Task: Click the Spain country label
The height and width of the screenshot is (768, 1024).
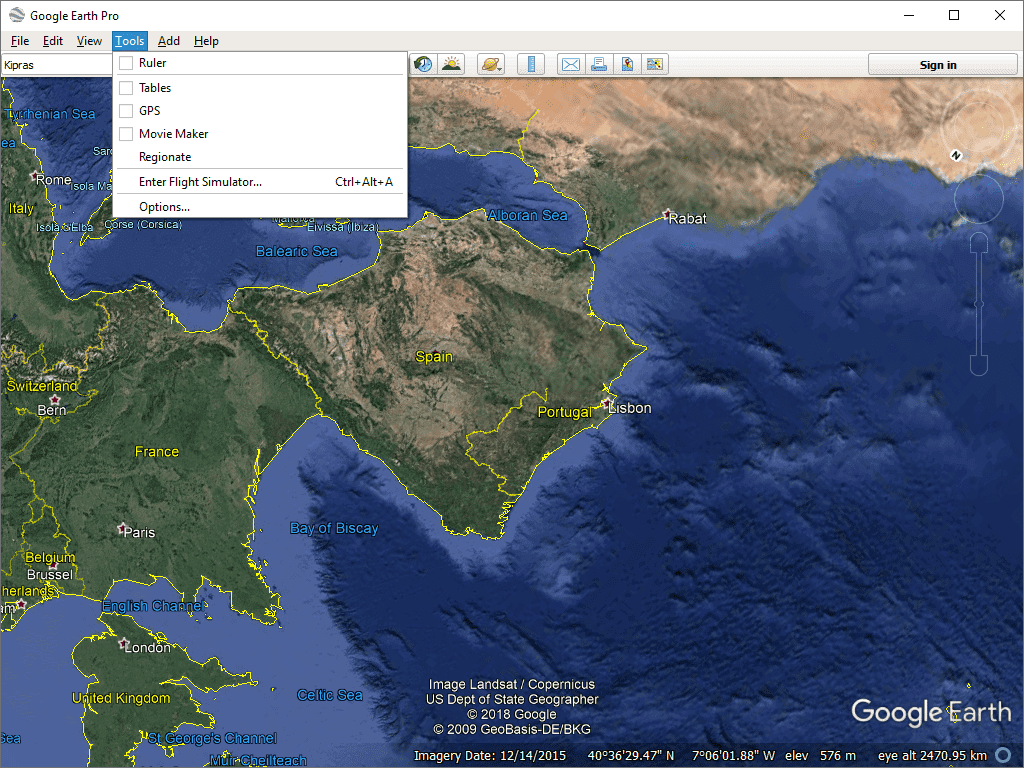Action: point(434,357)
